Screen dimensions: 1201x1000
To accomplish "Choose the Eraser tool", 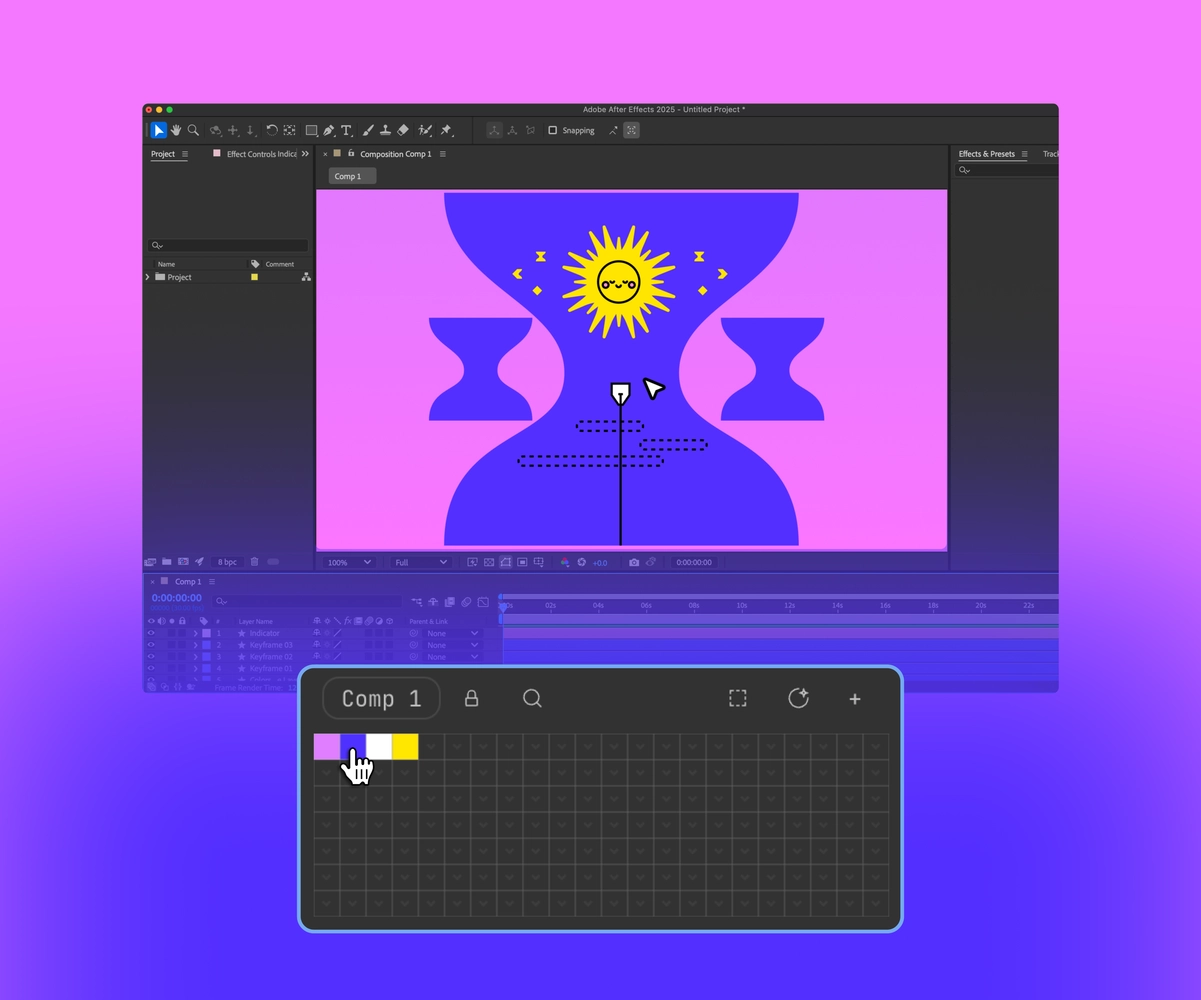I will point(403,130).
